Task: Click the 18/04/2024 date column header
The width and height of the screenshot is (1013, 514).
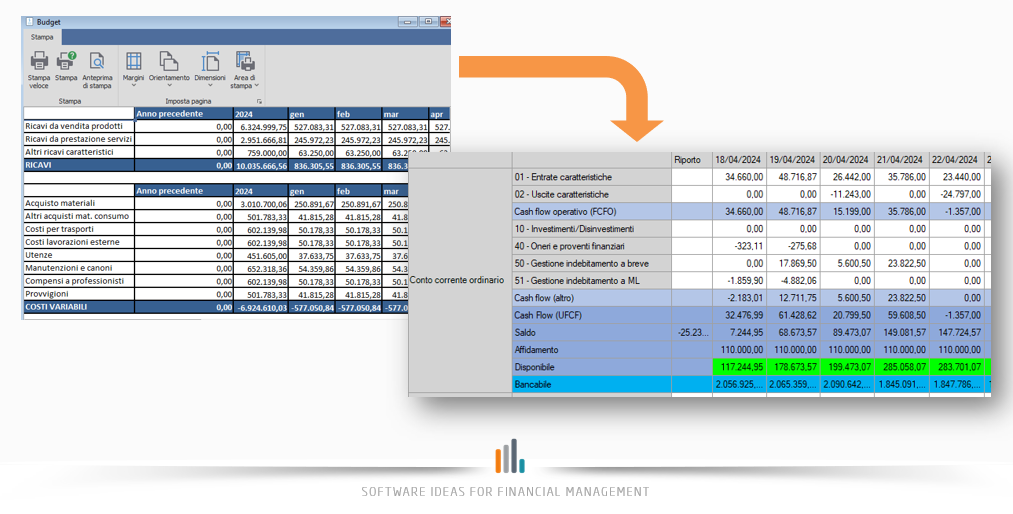Action: tap(738, 159)
